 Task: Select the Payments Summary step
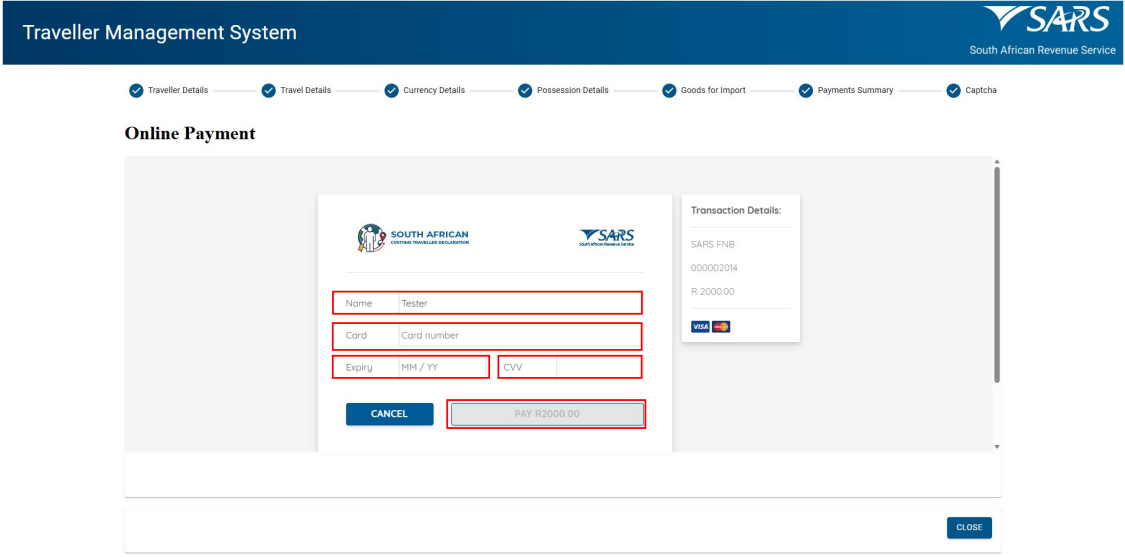855,90
